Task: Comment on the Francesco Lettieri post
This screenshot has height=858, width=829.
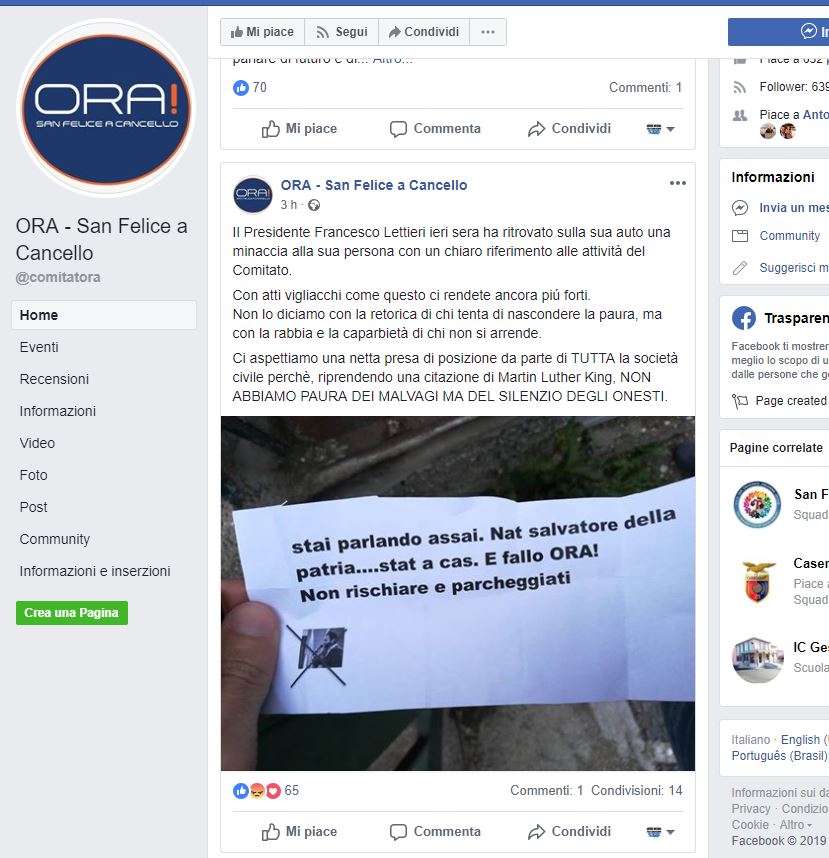Action: tap(435, 832)
